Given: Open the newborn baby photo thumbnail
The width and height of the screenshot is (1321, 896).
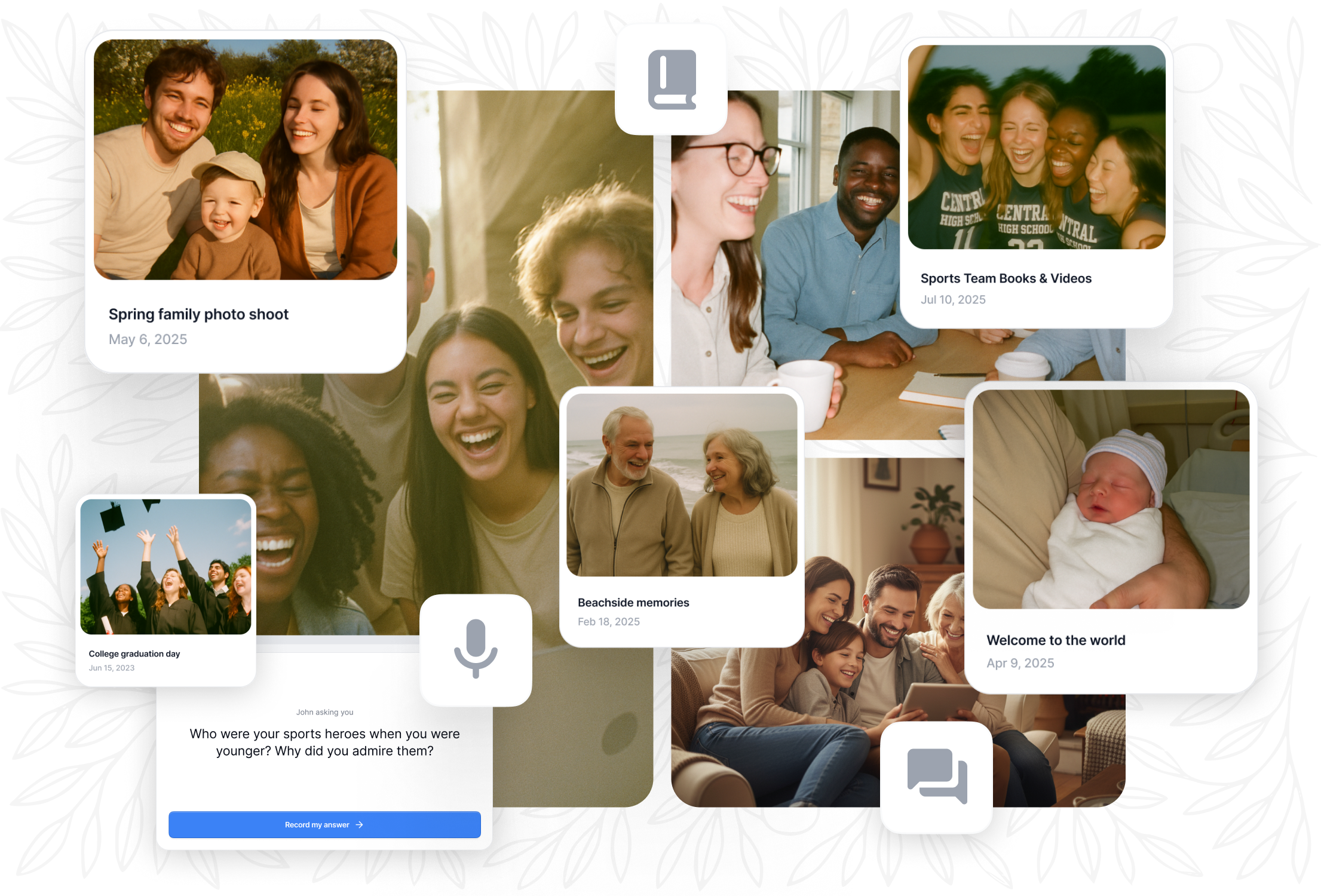Looking at the screenshot, I should tap(1110, 499).
